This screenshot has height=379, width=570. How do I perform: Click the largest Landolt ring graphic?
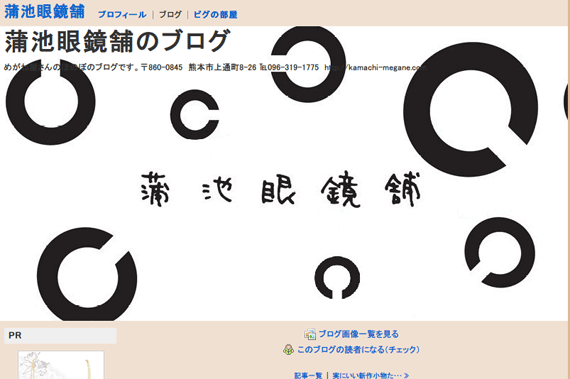click(x=471, y=109)
